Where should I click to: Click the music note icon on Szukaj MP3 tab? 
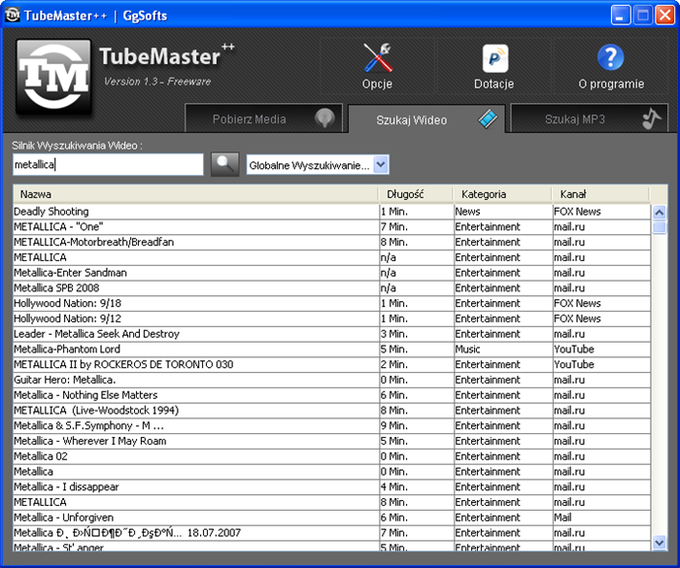click(651, 118)
